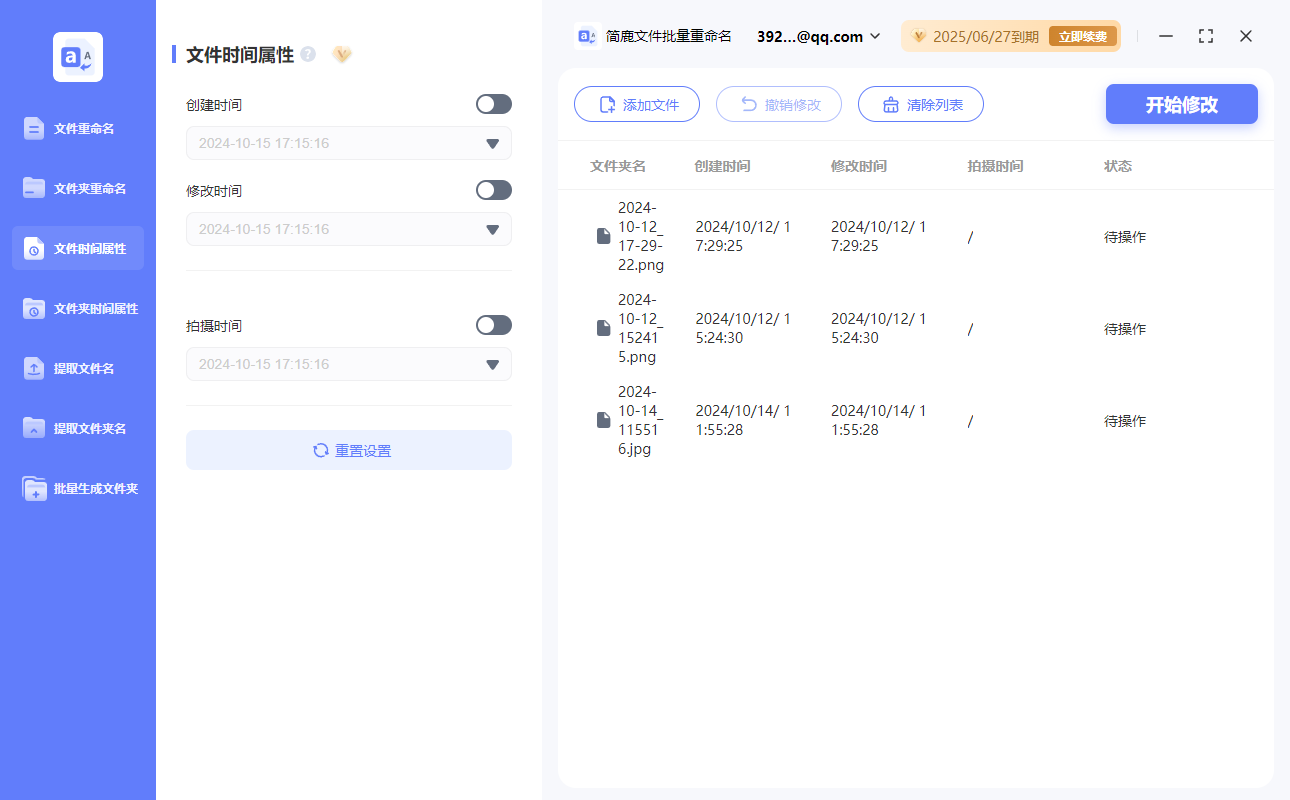This screenshot has width=1290, height=800.
Task: Click the VIP crown icon next to the title
Action: (x=342, y=55)
